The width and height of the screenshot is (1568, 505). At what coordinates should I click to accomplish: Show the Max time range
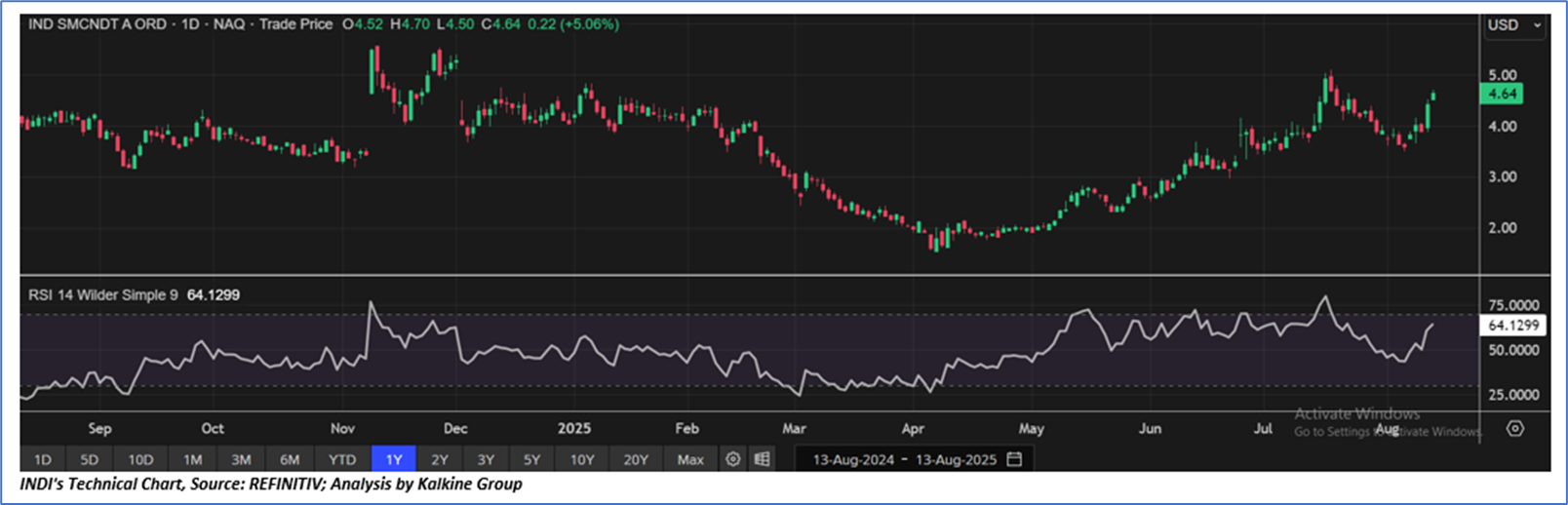690,459
